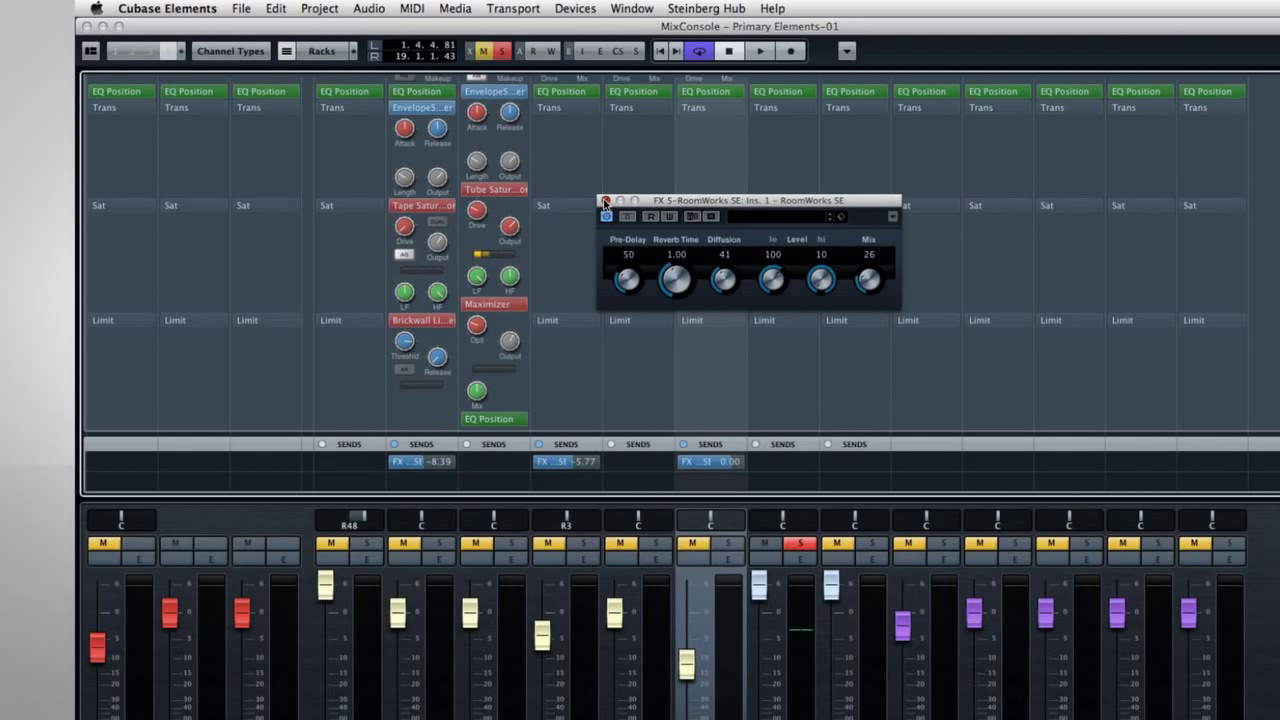
Task: Click the Level lo knob in RoomWorks
Action: pos(772,280)
